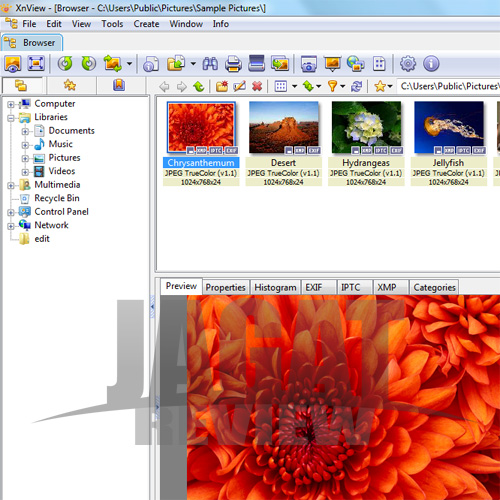Open the view mode dropdown arrow
The image size is (500, 500).
pyautogui.click(x=294, y=86)
